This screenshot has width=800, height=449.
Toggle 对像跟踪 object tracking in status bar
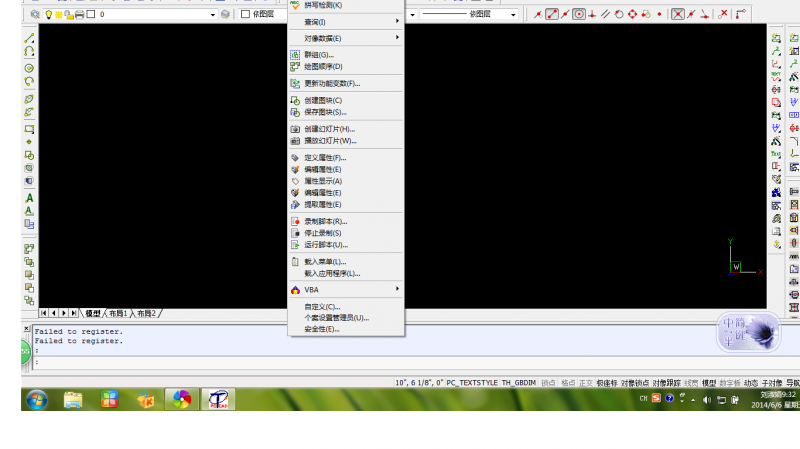pos(666,383)
